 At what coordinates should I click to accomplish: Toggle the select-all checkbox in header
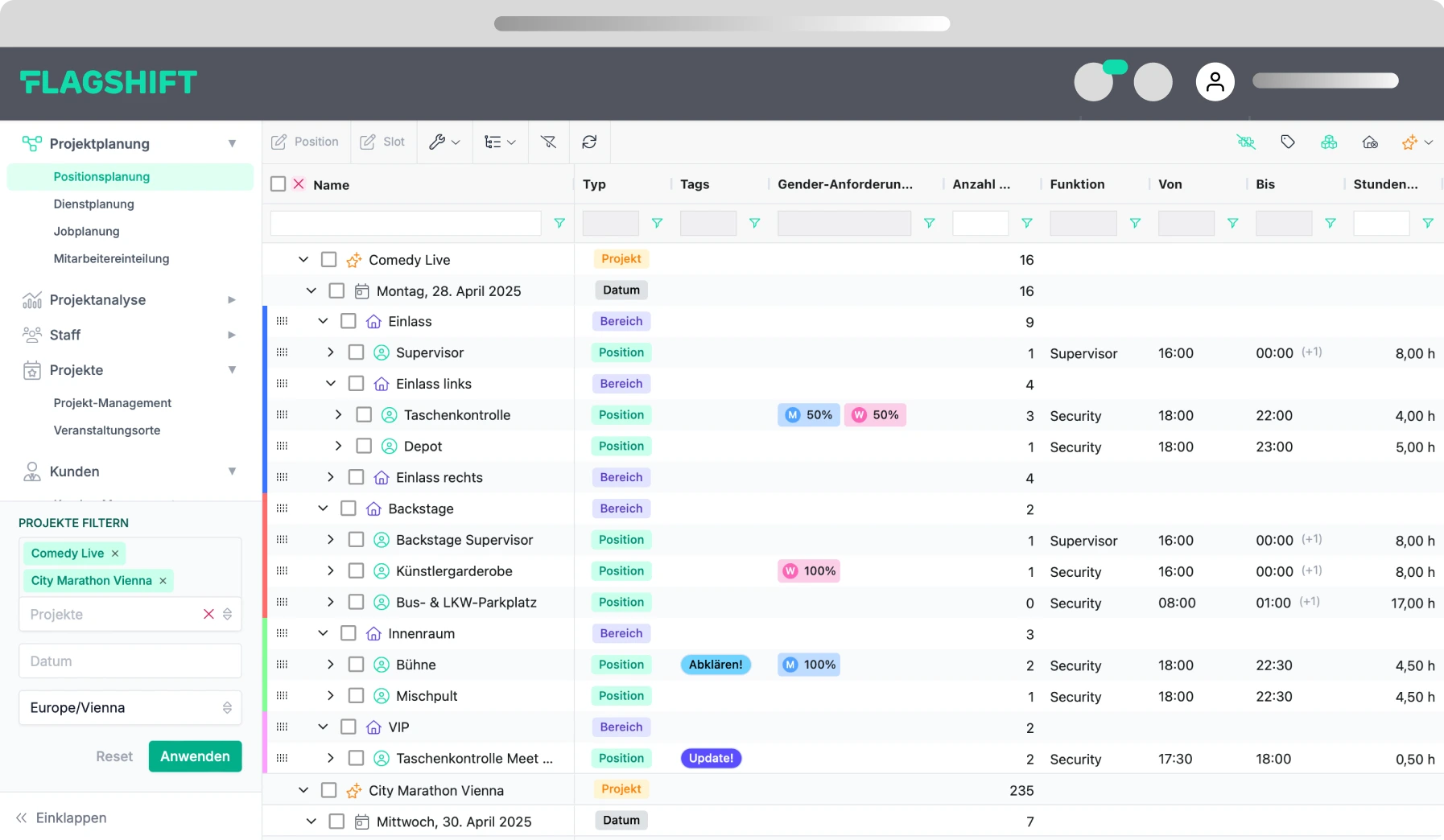(278, 183)
